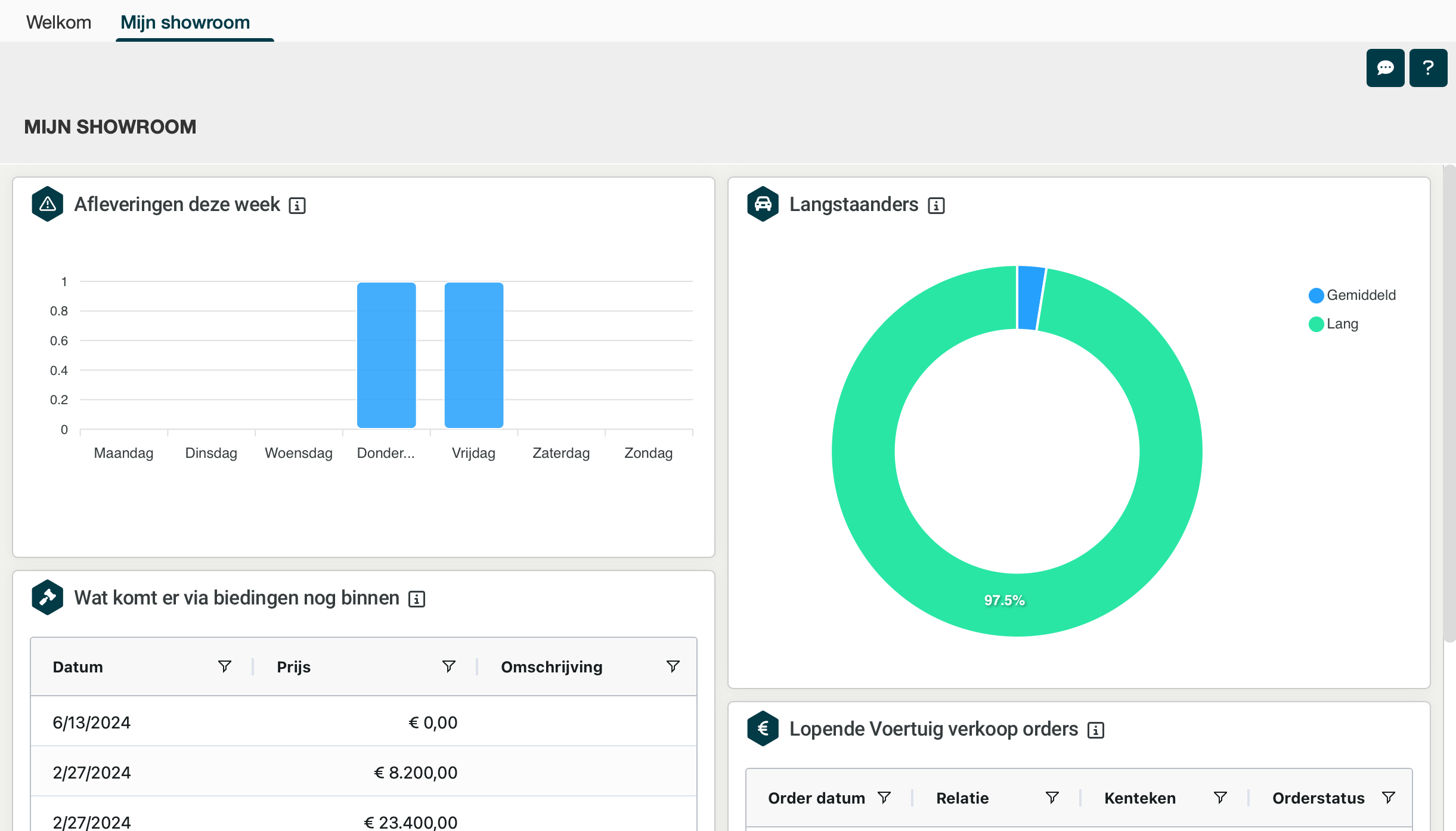Click info icon next to Afleveringen deze week
The image size is (1456, 831).
[297, 206]
